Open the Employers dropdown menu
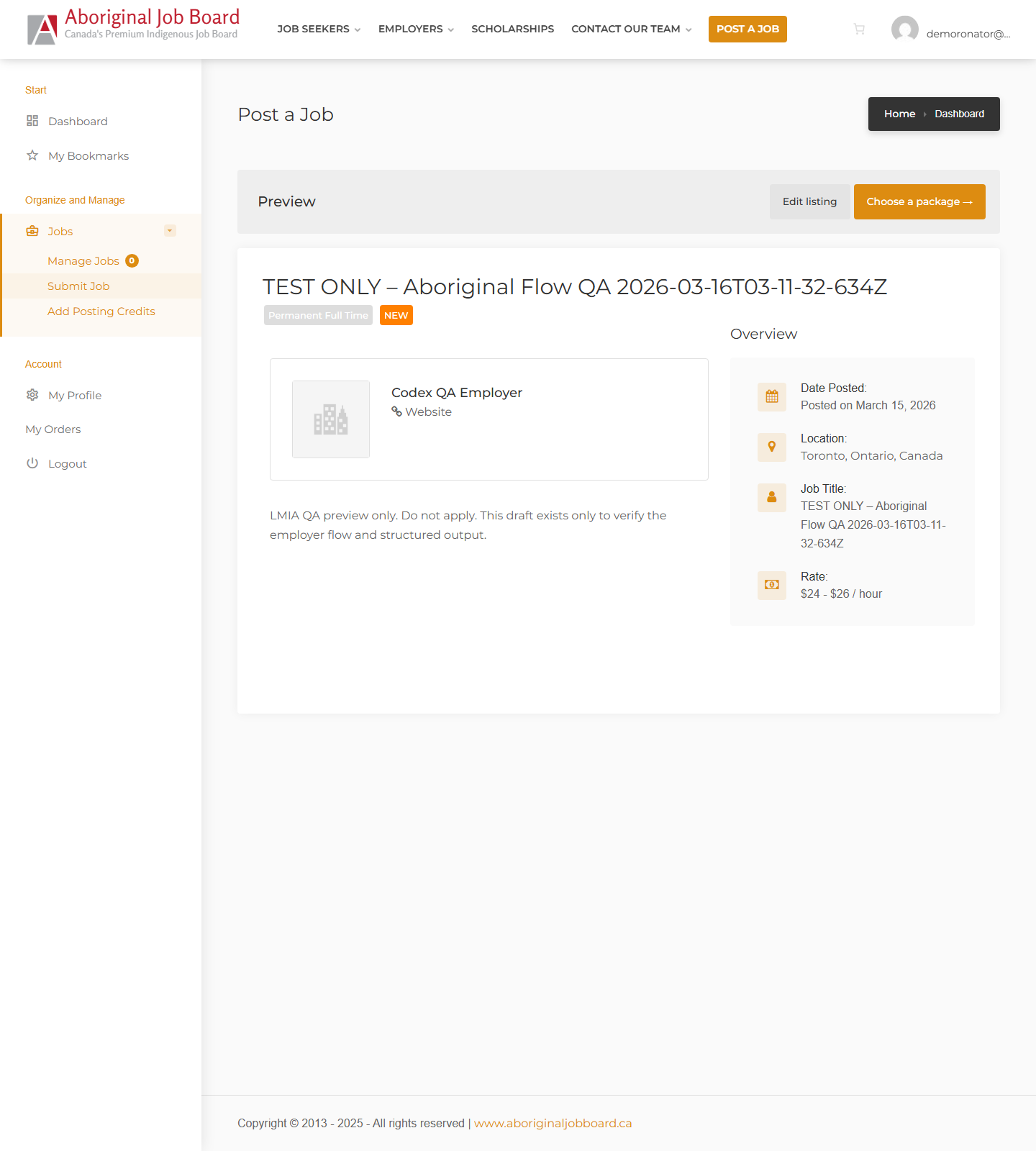 pos(415,29)
